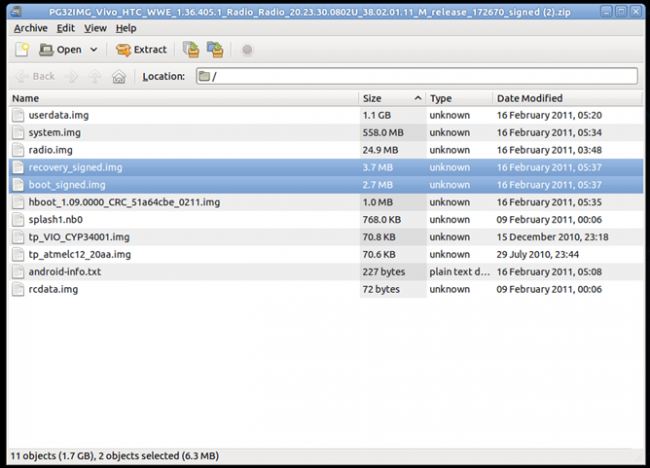Select the splash1.nb0 file name
The height and width of the screenshot is (468, 650).
click(x=56, y=220)
